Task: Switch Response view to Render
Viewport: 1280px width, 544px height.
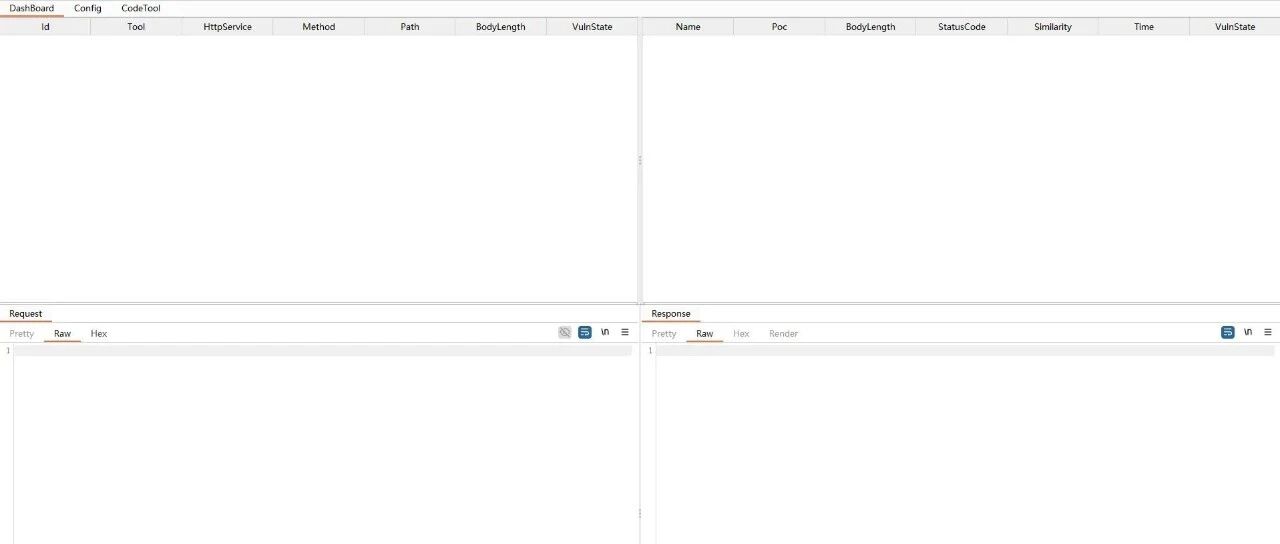Action: (784, 334)
